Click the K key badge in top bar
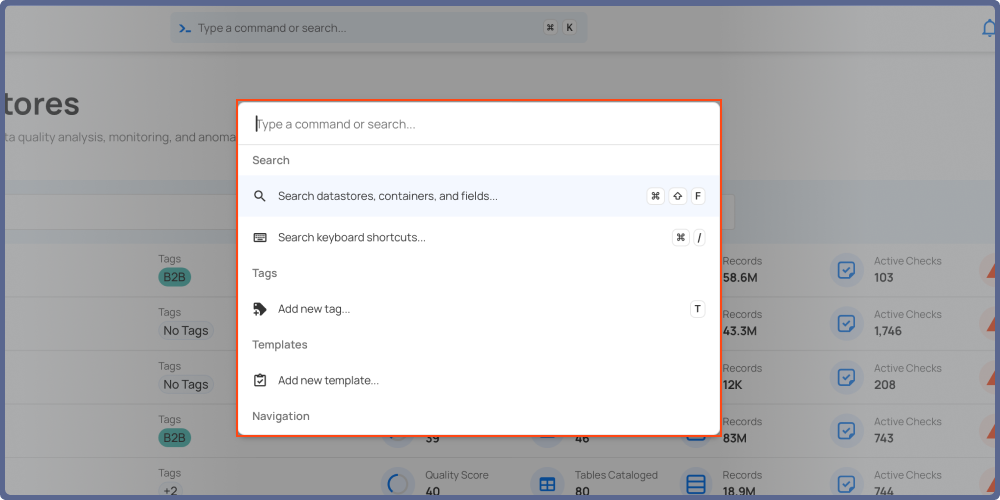Viewport: 1000px width, 500px height. [569, 27]
